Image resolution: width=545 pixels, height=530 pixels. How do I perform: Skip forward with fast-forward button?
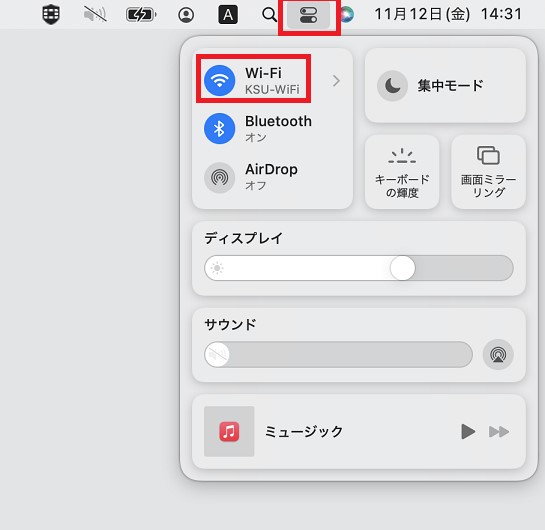pos(499,432)
